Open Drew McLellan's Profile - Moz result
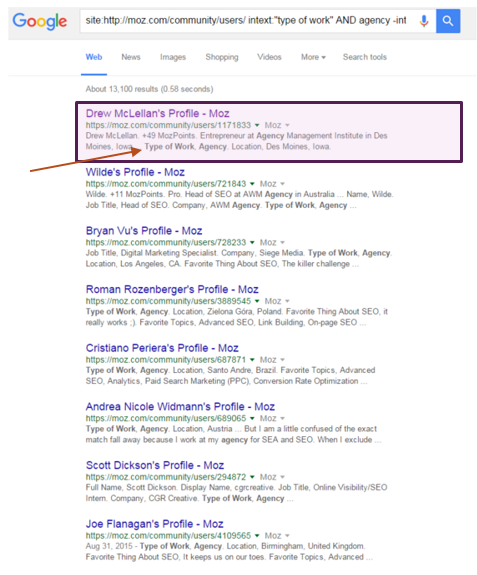The image size is (477, 575). point(158,113)
